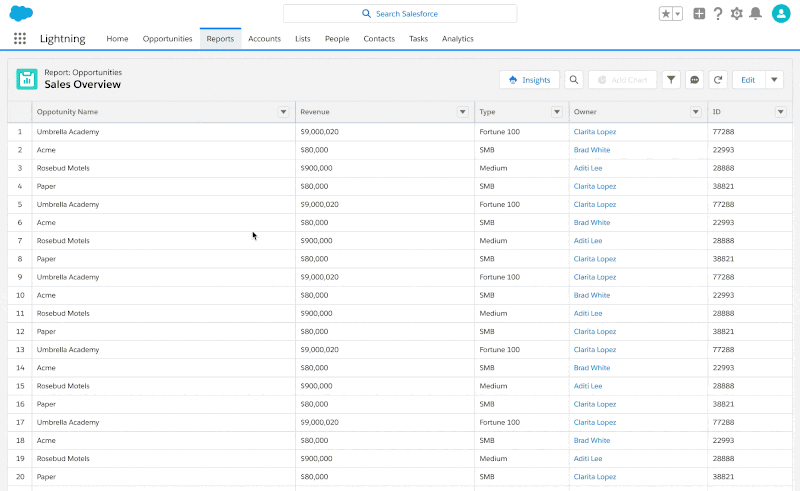Select the Reports tab

pyautogui.click(x=220, y=39)
